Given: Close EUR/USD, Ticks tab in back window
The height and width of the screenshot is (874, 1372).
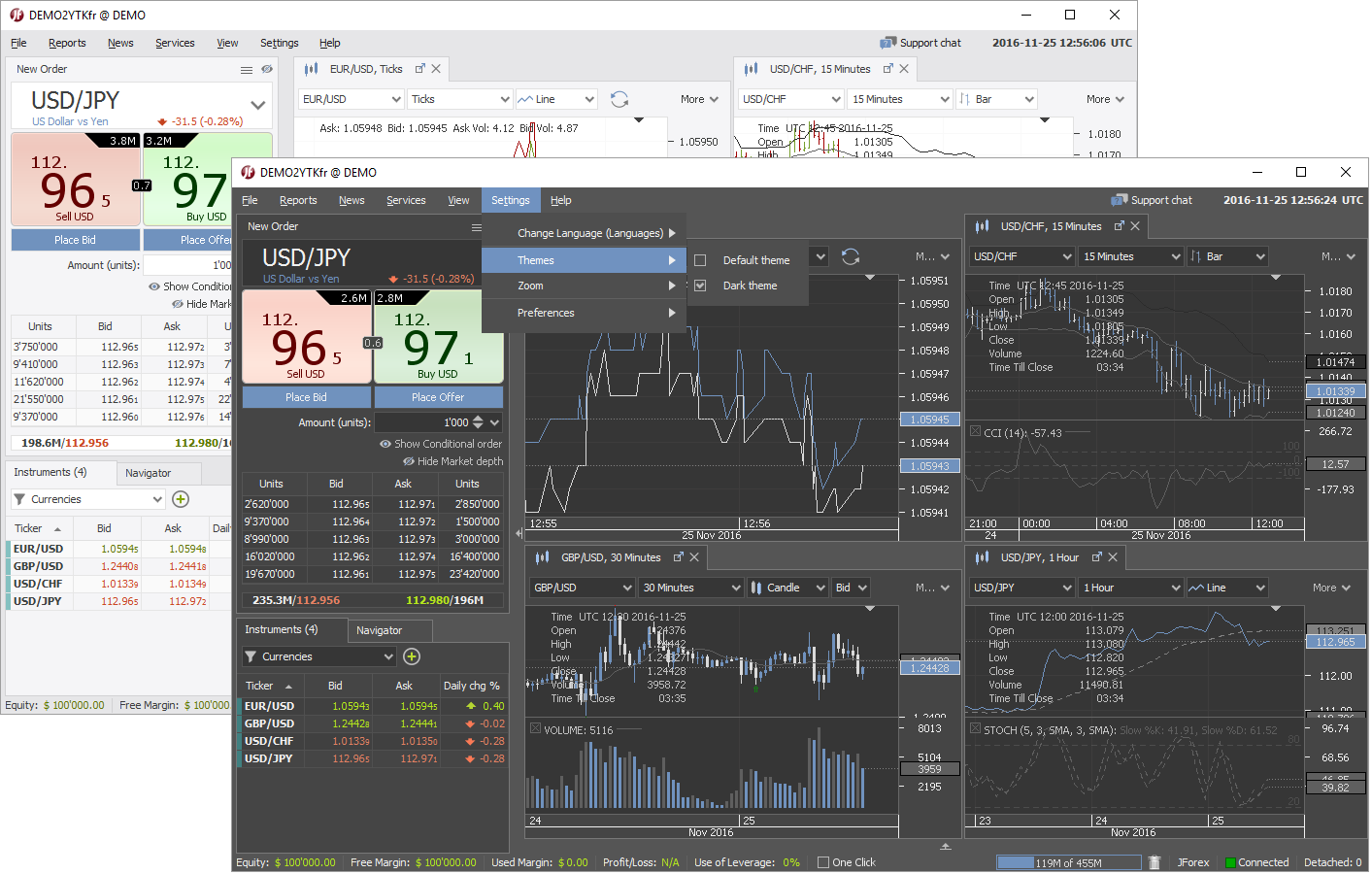Looking at the screenshot, I should pyautogui.click(x=436, y=69).
